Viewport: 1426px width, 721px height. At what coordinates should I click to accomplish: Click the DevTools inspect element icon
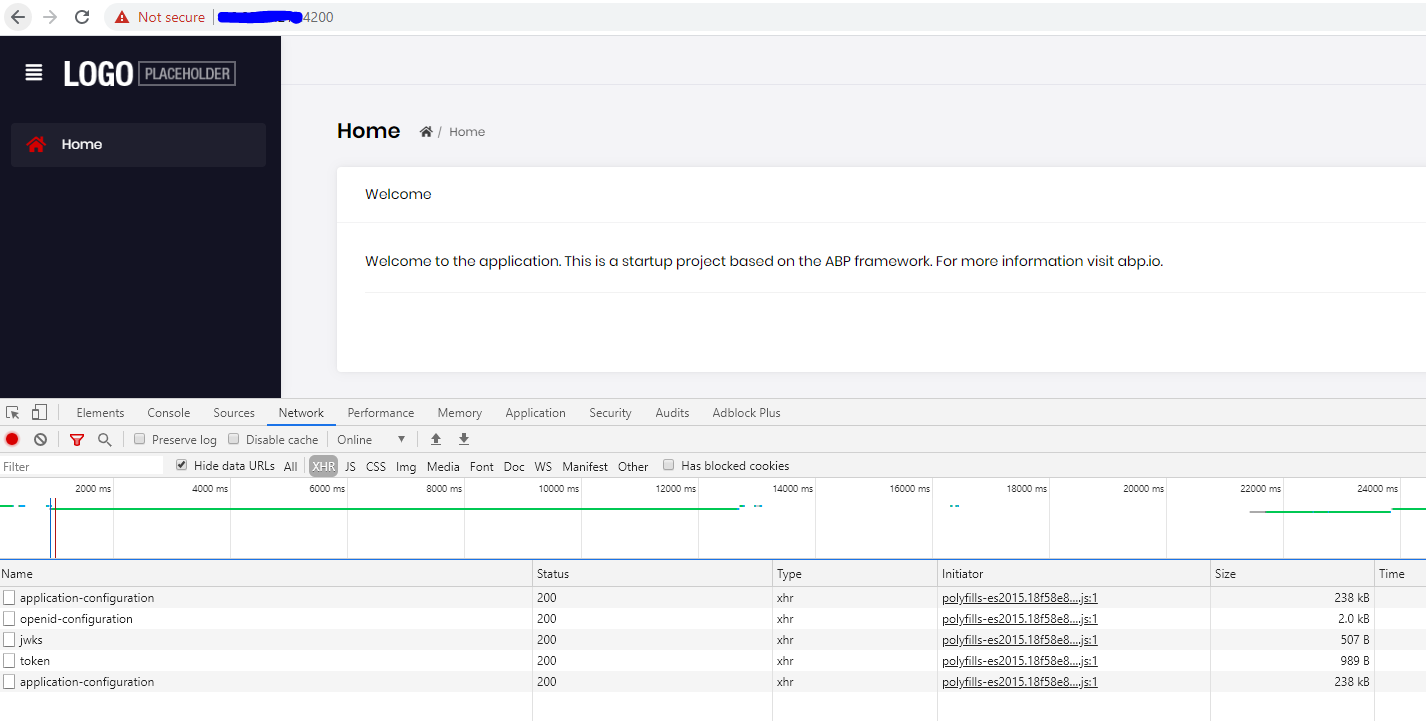[x=13, y=412]
